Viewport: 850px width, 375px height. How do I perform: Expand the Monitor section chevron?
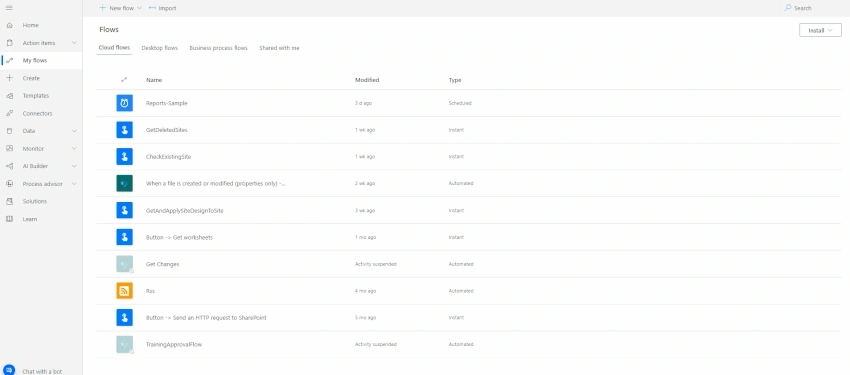coord(74,148)
